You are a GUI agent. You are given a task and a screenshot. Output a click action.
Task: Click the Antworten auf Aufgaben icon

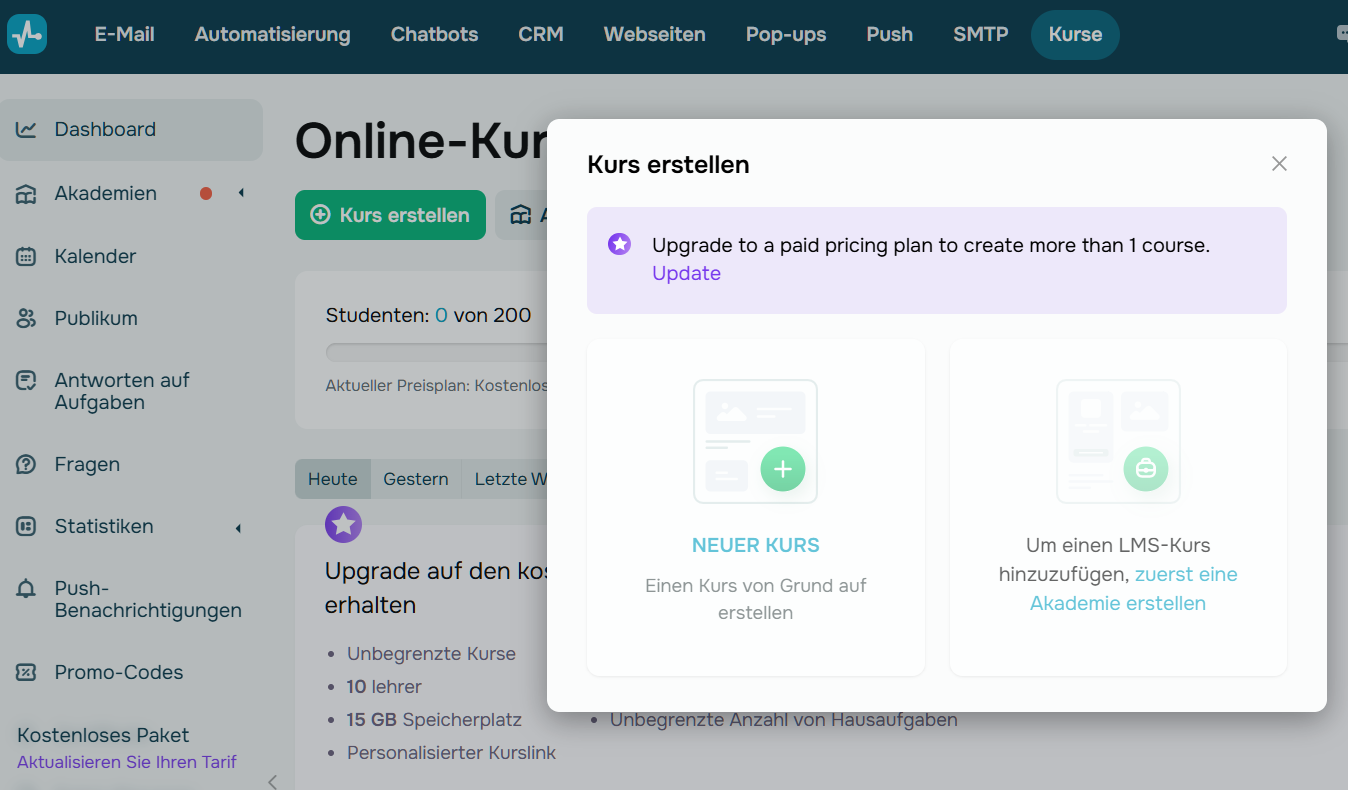click(26, 381)
